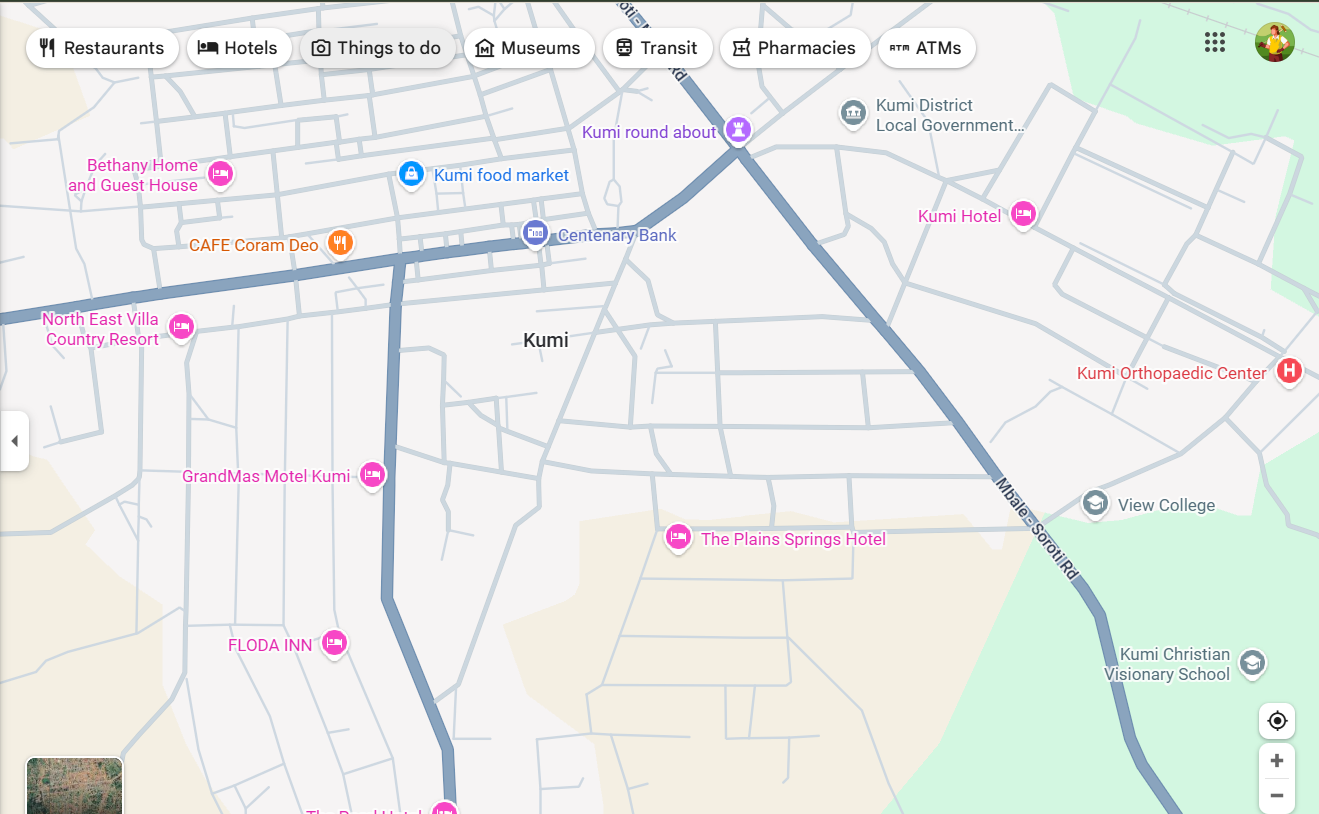This screenshot has height=814, width=1319.
Task: Select the Things to do chip
Action: [377, 48]
